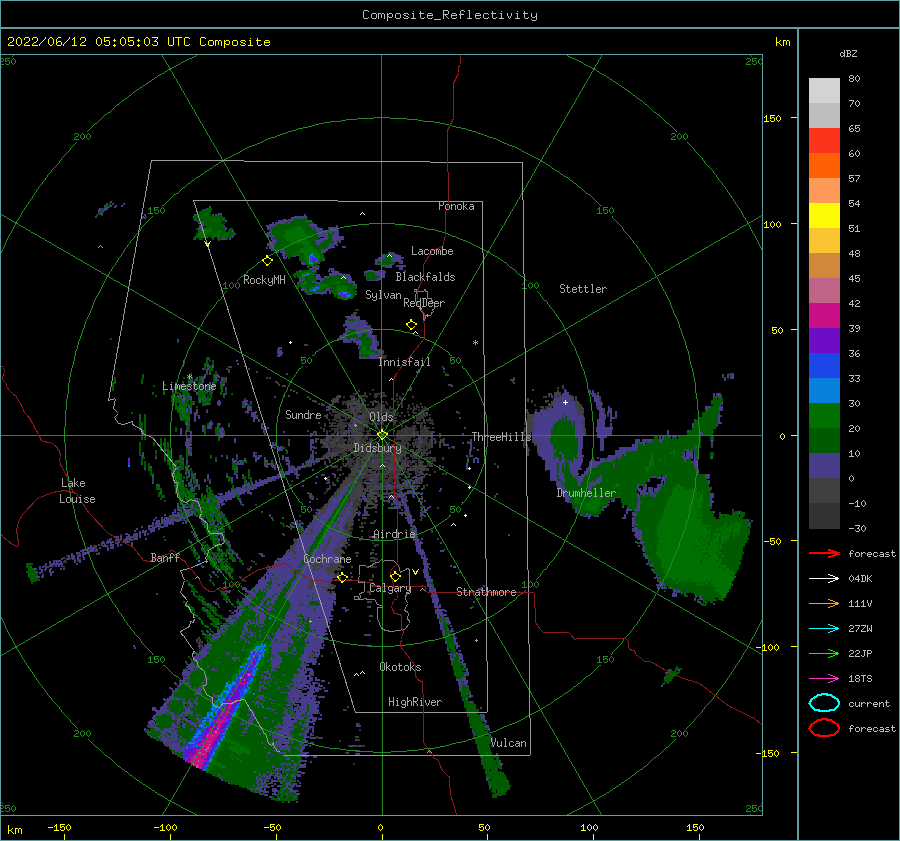Image resolution: width=900 pixels, height=841 pixels.
Task: Click the yellow diamond marker near RedDeer
Action: click(x=411, y=325)
